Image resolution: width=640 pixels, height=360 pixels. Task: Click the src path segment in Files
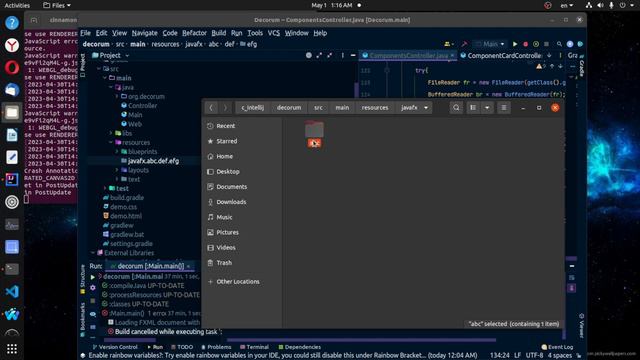pyautogui.click(x=318, y=108)
